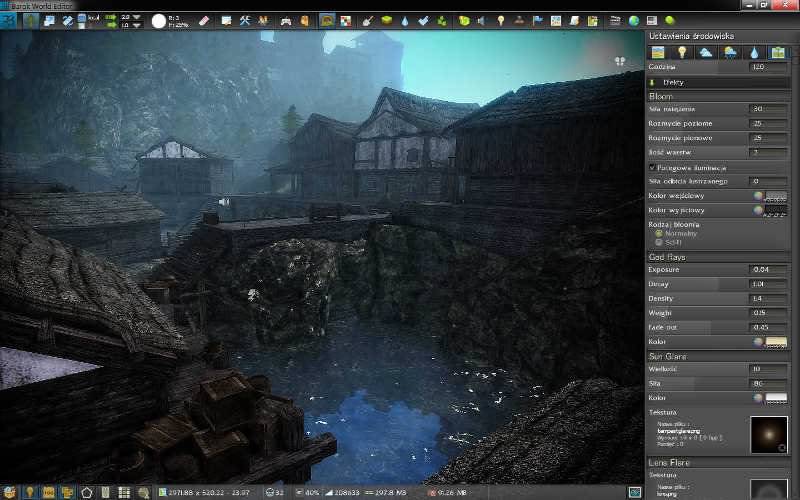Switch to the light bulb environment tab
Image resolution: width=800 pixels, height=500 pixels.
tap(682, 52)
